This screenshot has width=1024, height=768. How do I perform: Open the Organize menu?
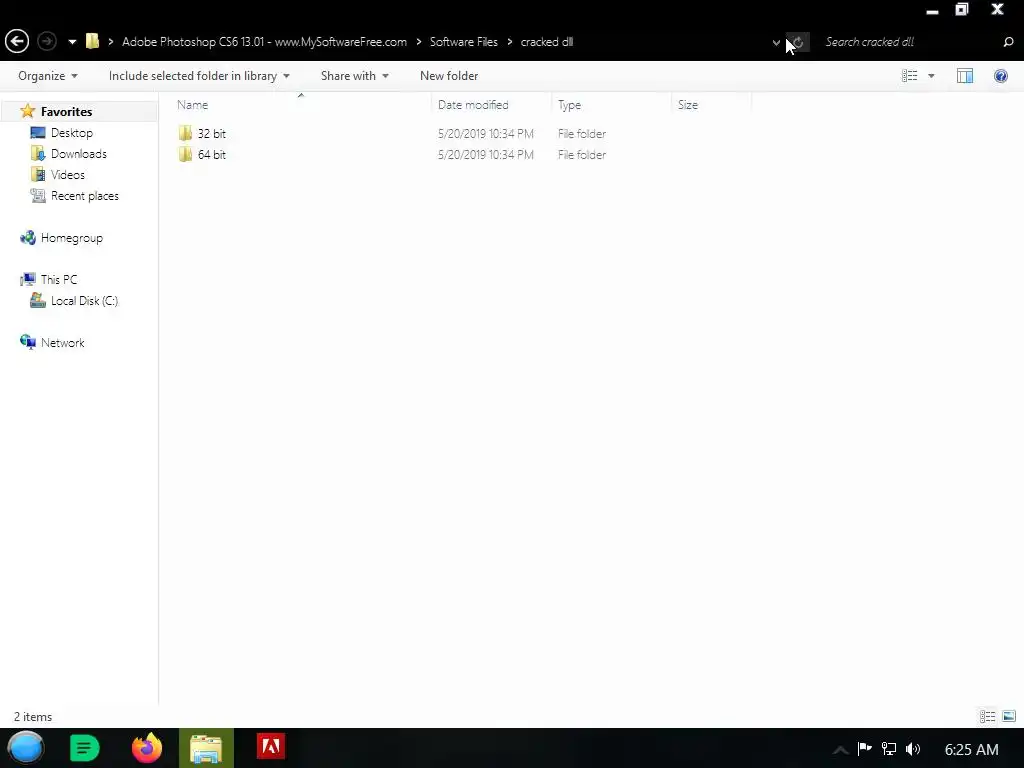coord(48,76)
